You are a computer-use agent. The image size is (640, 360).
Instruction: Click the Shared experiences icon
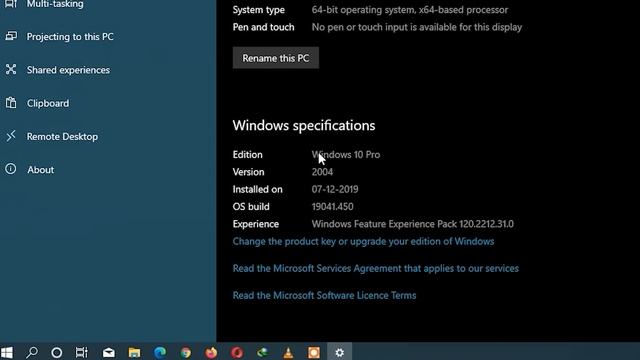point(11,69)
